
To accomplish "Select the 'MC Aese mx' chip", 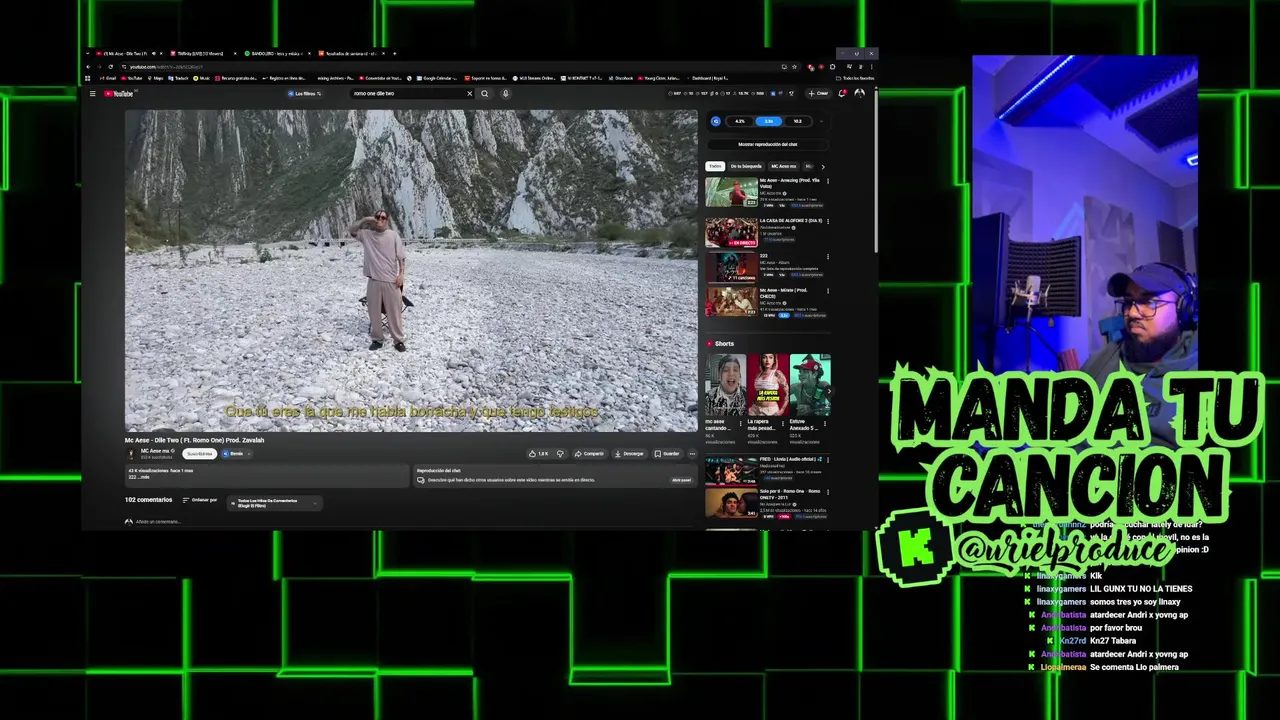I will click(784, 166).
